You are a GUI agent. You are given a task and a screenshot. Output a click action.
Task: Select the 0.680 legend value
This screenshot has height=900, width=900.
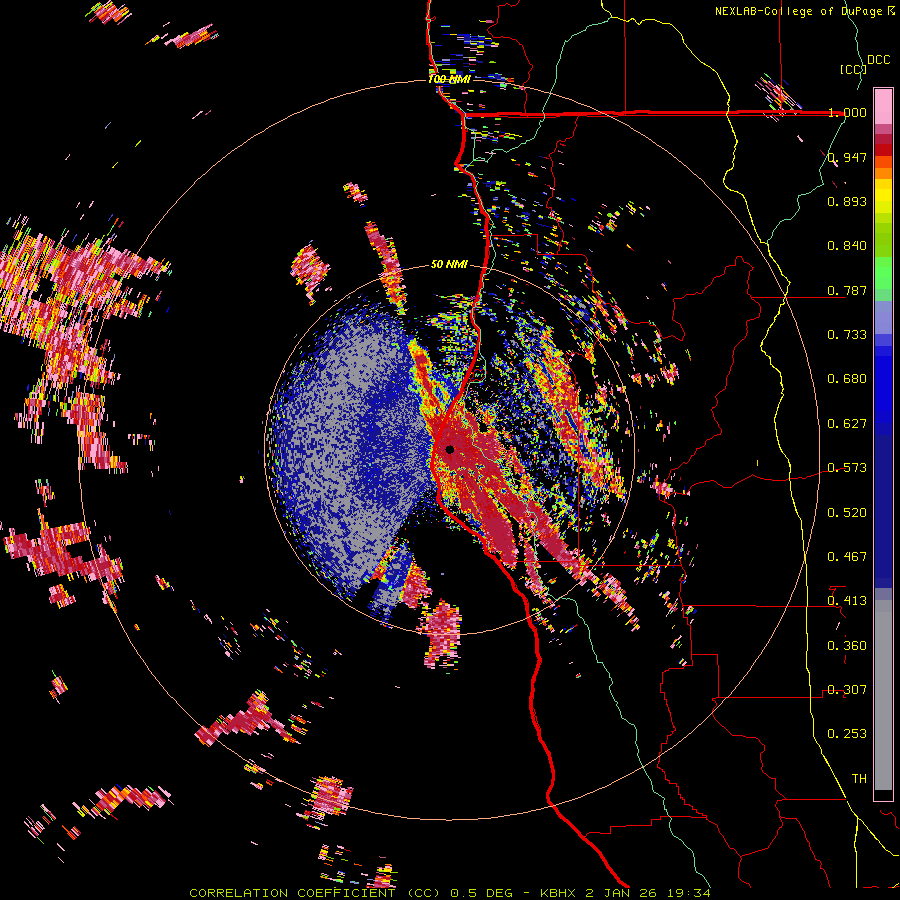coord(847,379)
